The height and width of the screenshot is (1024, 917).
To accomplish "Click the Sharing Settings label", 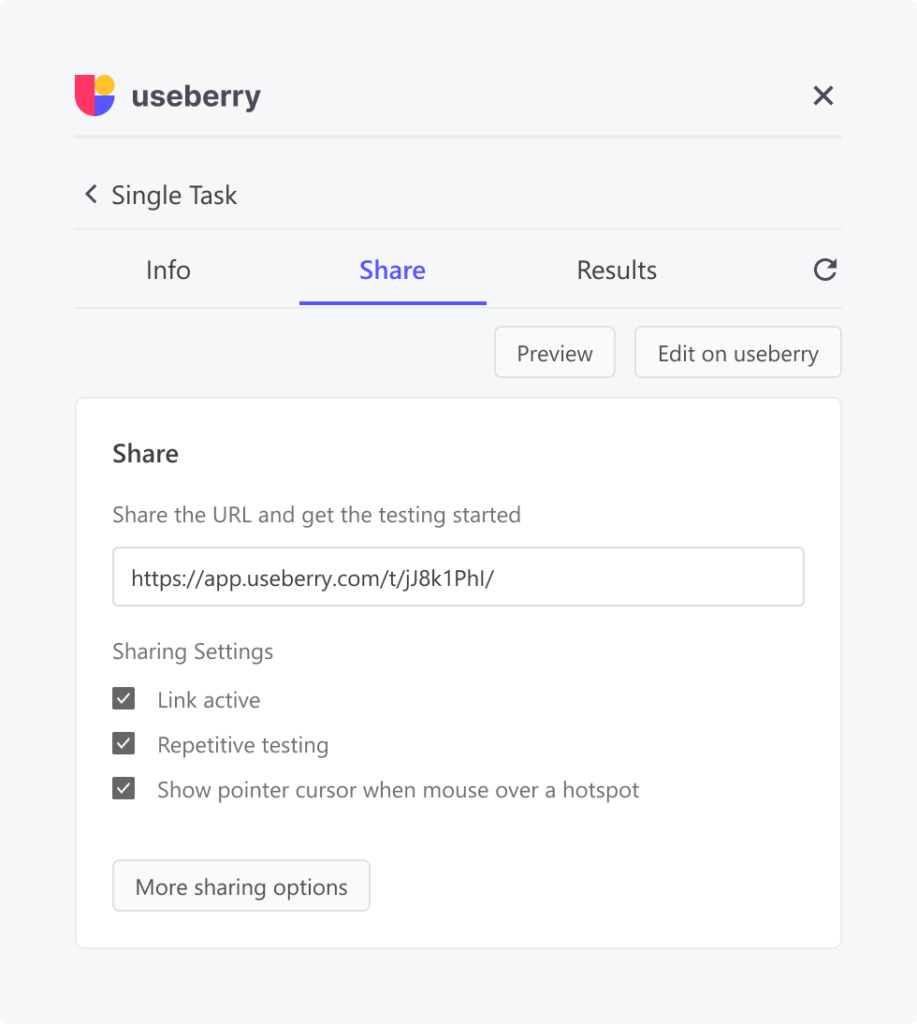I will tap(193, 652).
